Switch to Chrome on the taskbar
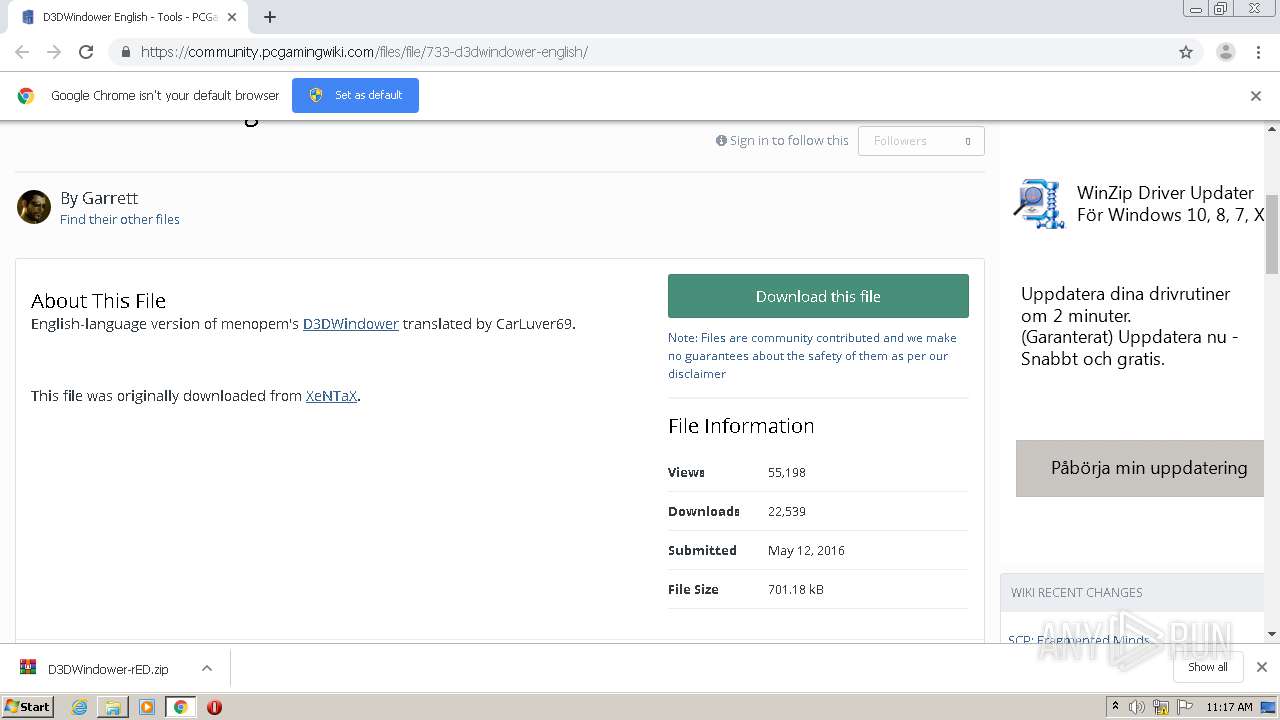This screenshot has height=720, width=1280. click(x=180, y=707)
